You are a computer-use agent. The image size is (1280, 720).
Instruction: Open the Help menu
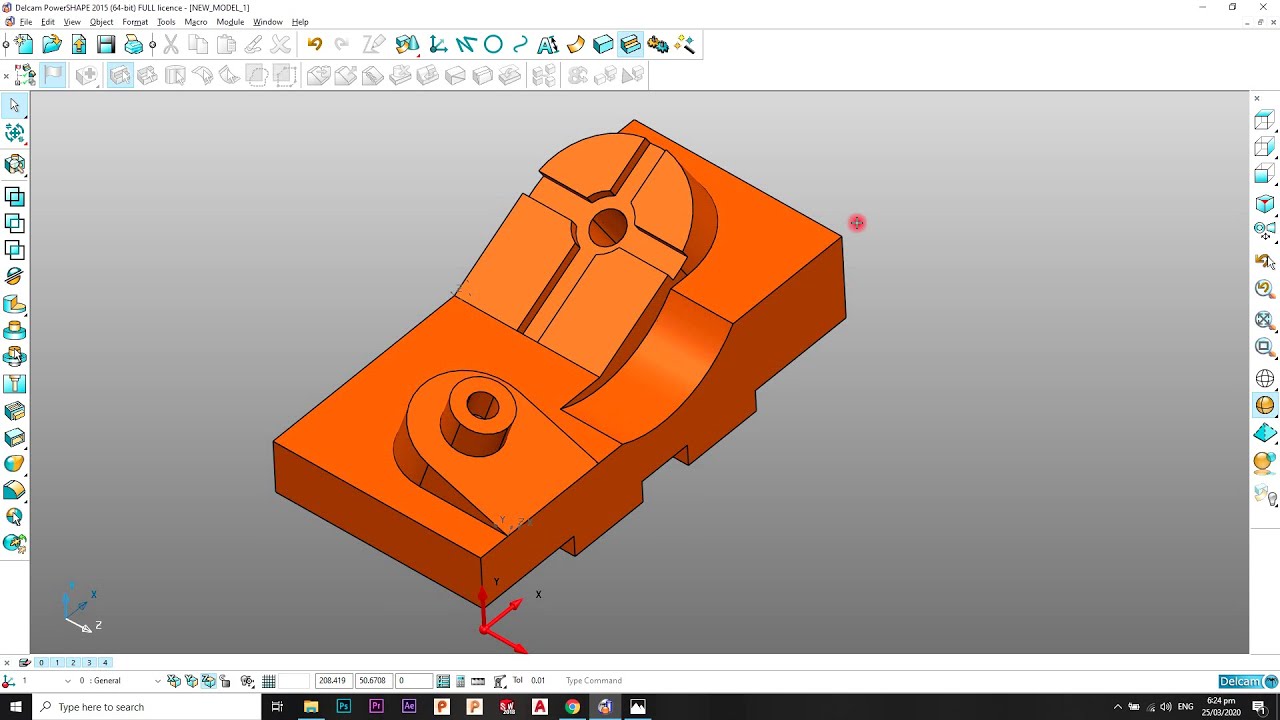pyautogui.click(x=300, y=22)
